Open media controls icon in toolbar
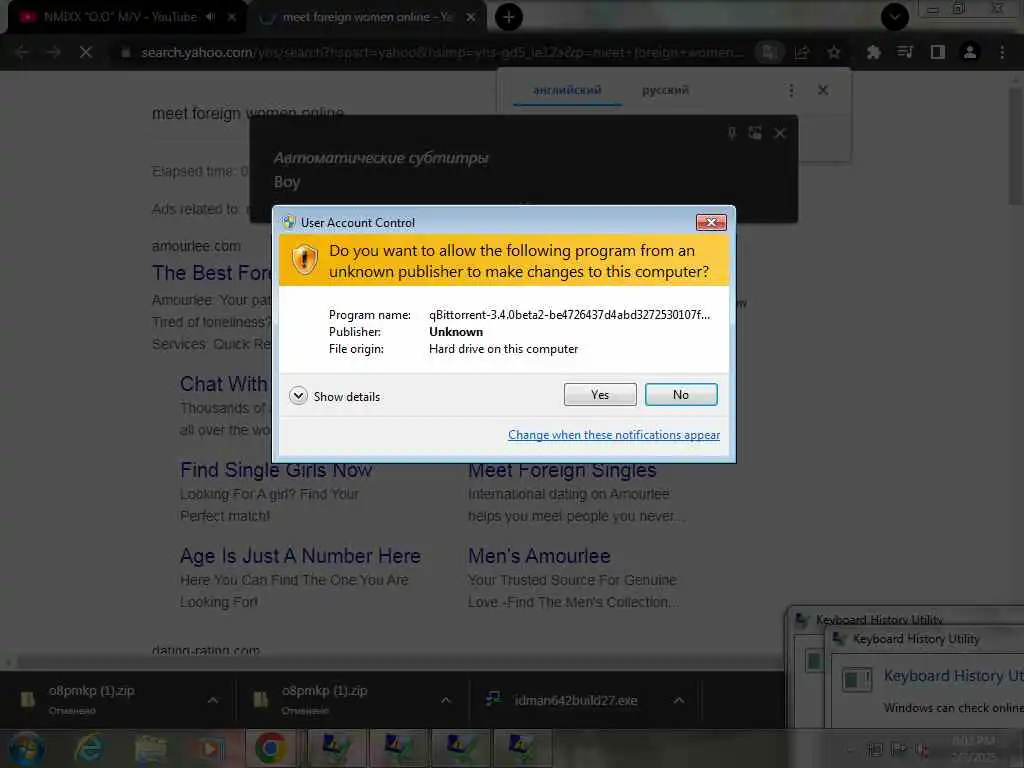The height and width of the screenshot is (768, 1024). 905,52
